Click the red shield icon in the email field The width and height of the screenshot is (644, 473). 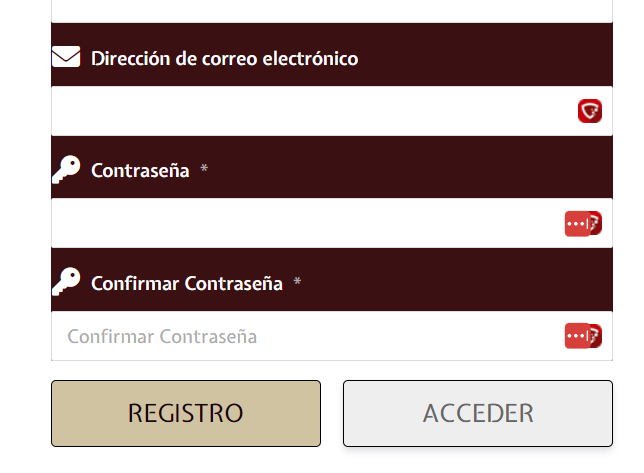pos(590,111)
